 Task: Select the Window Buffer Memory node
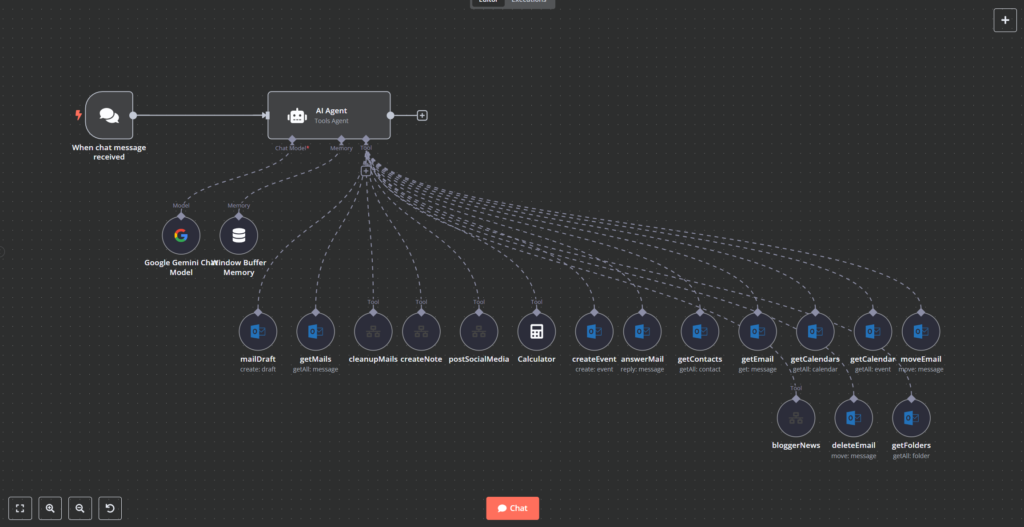click(238, 236)
